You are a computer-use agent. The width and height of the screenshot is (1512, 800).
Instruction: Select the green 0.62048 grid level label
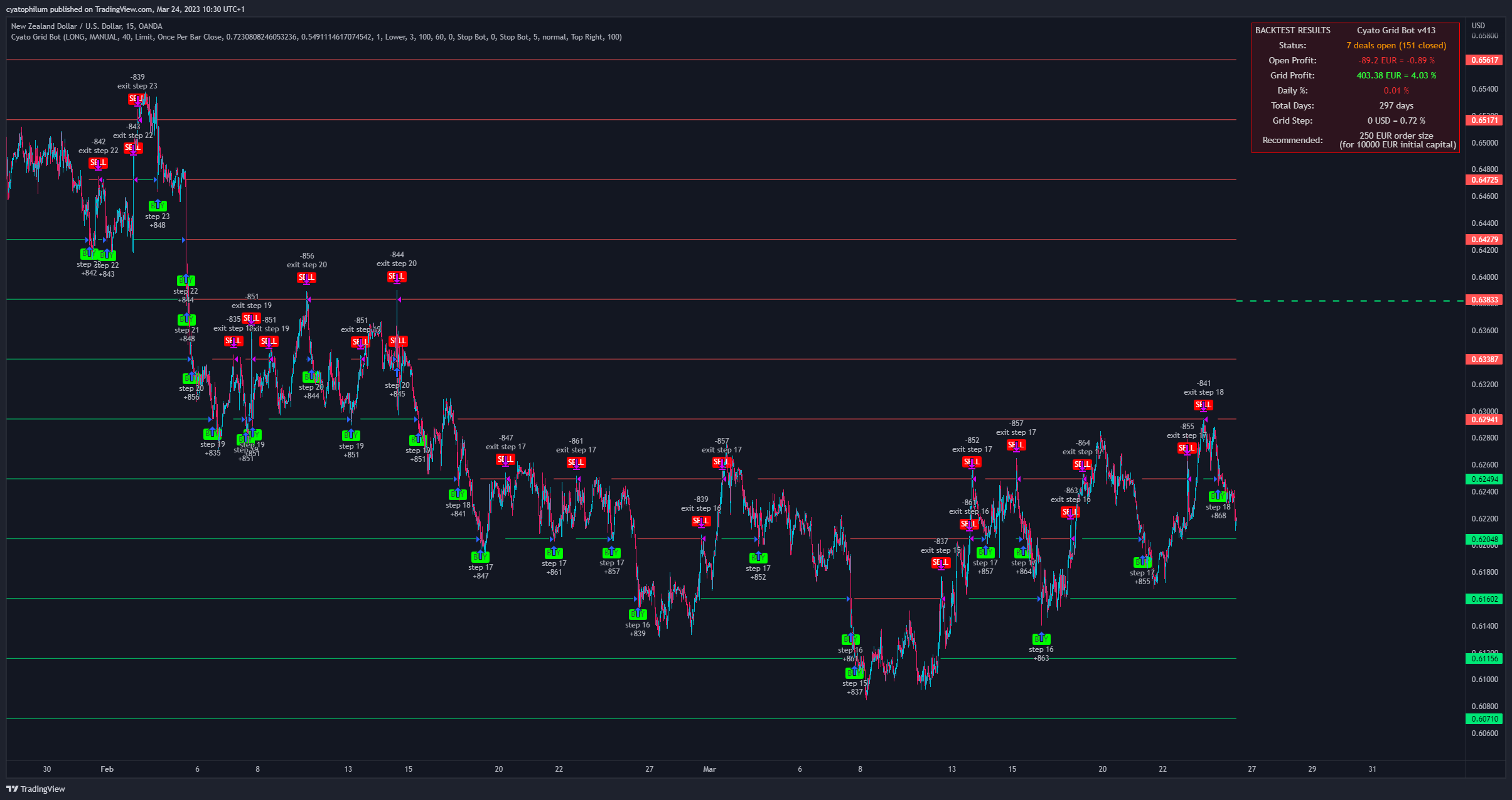[1484, 540]
